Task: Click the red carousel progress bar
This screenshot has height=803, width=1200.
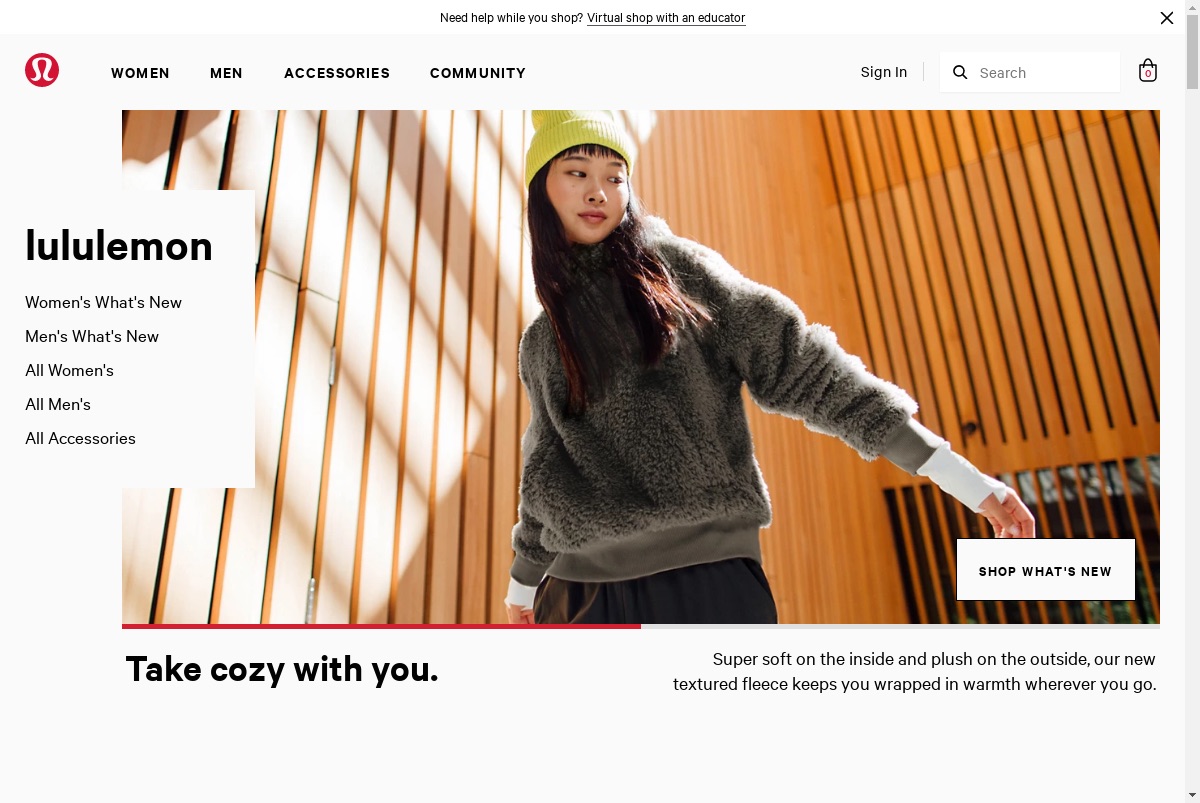Action: coord(381,626)
